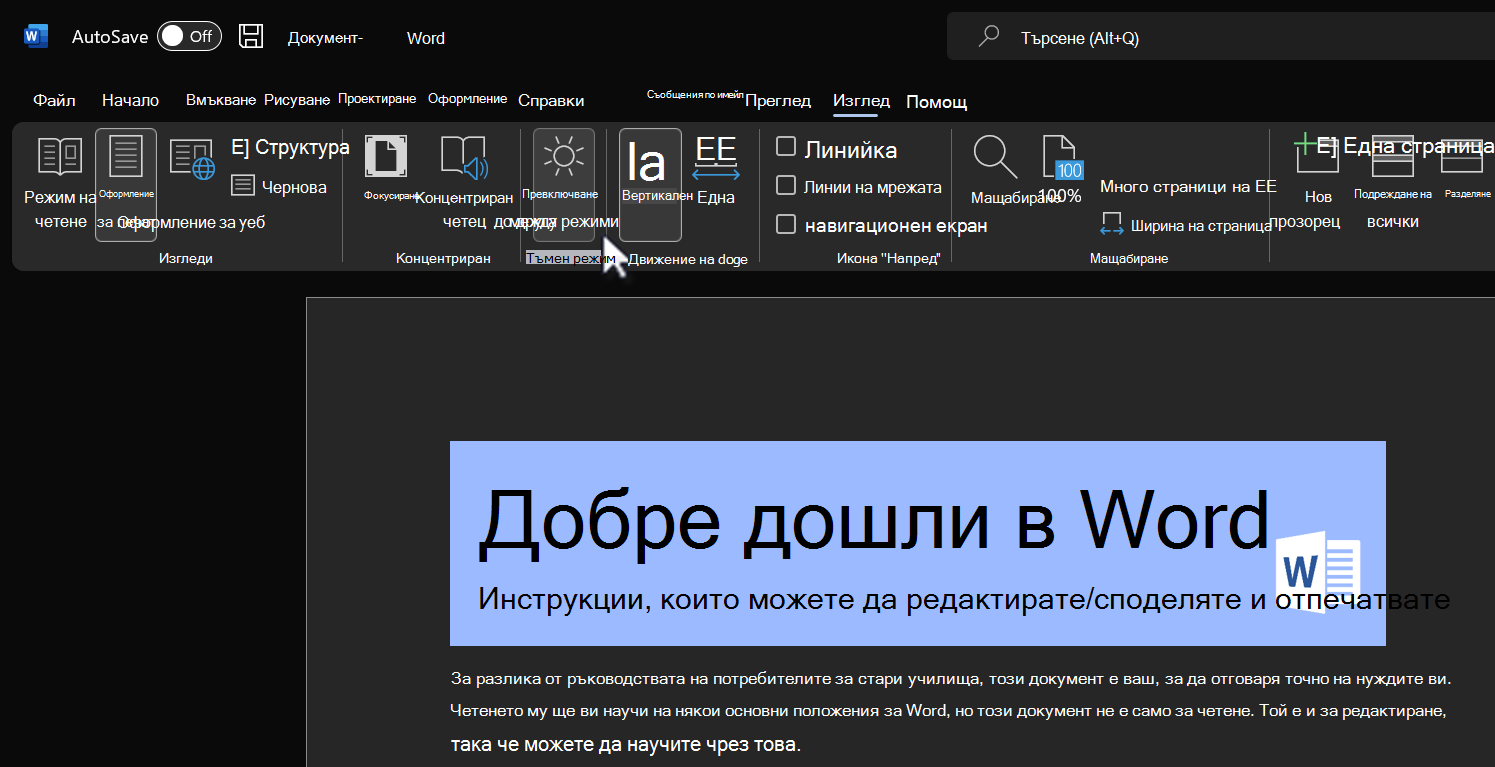The width and height of the screenshot is (1495, 767).
Task: Select Една side-to-side page movement
Action: click(716, 170)
